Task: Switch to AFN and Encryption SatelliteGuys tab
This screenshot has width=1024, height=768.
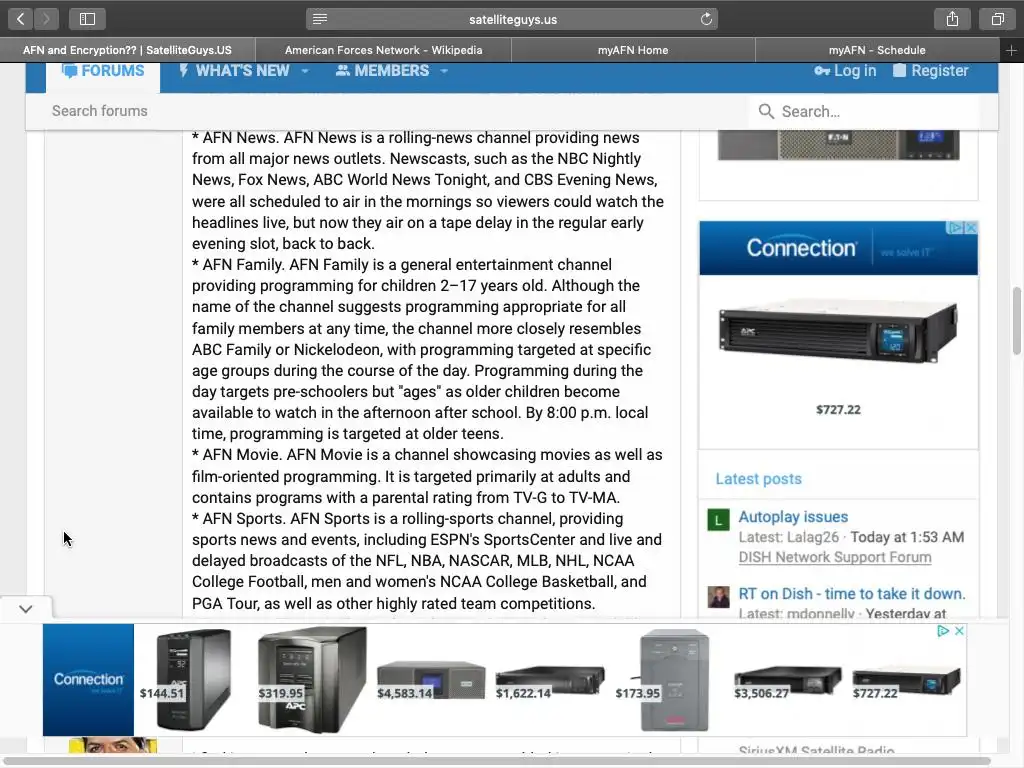Action: tap(127, 50)
